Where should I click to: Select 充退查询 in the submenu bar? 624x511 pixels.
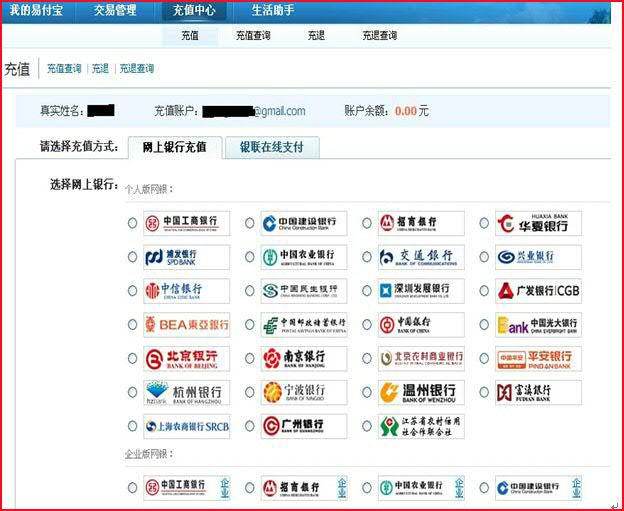coord(379,36)
